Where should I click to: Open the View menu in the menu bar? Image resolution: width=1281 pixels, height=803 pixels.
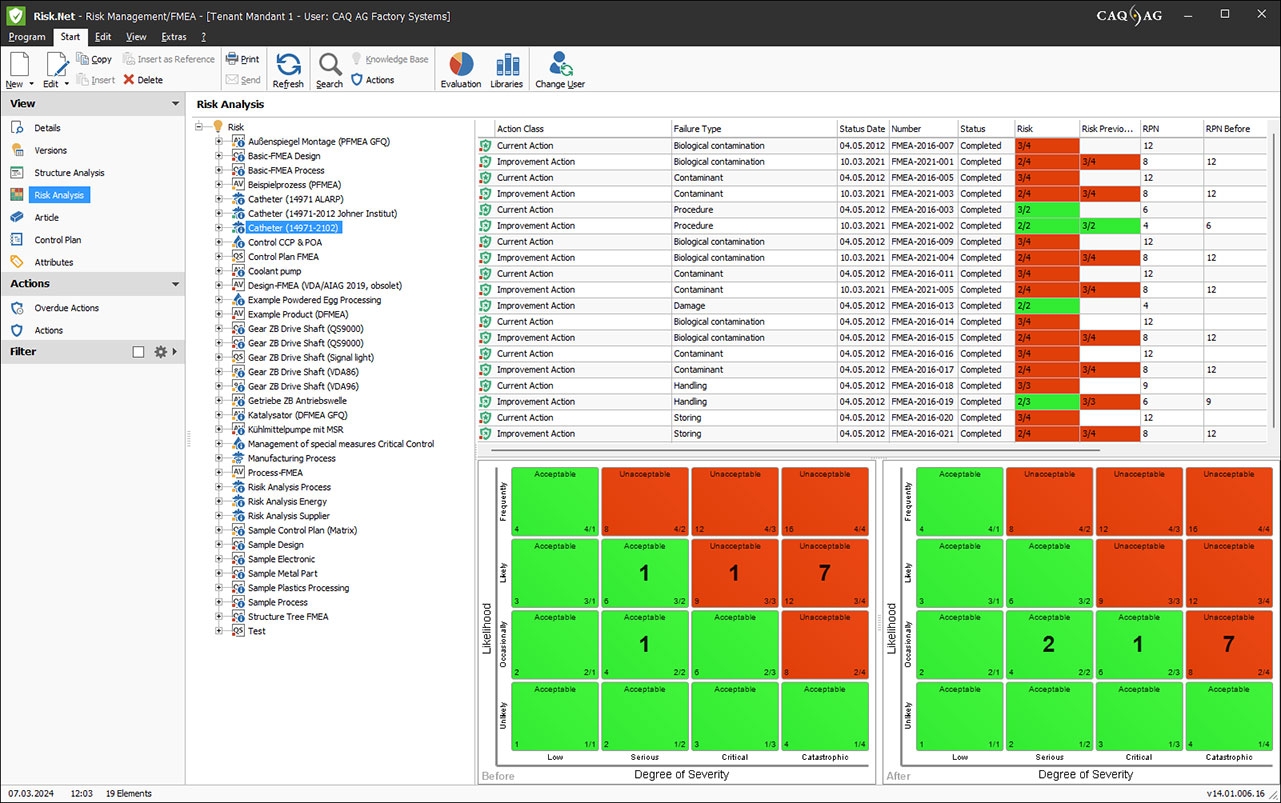tap(136, 37)
